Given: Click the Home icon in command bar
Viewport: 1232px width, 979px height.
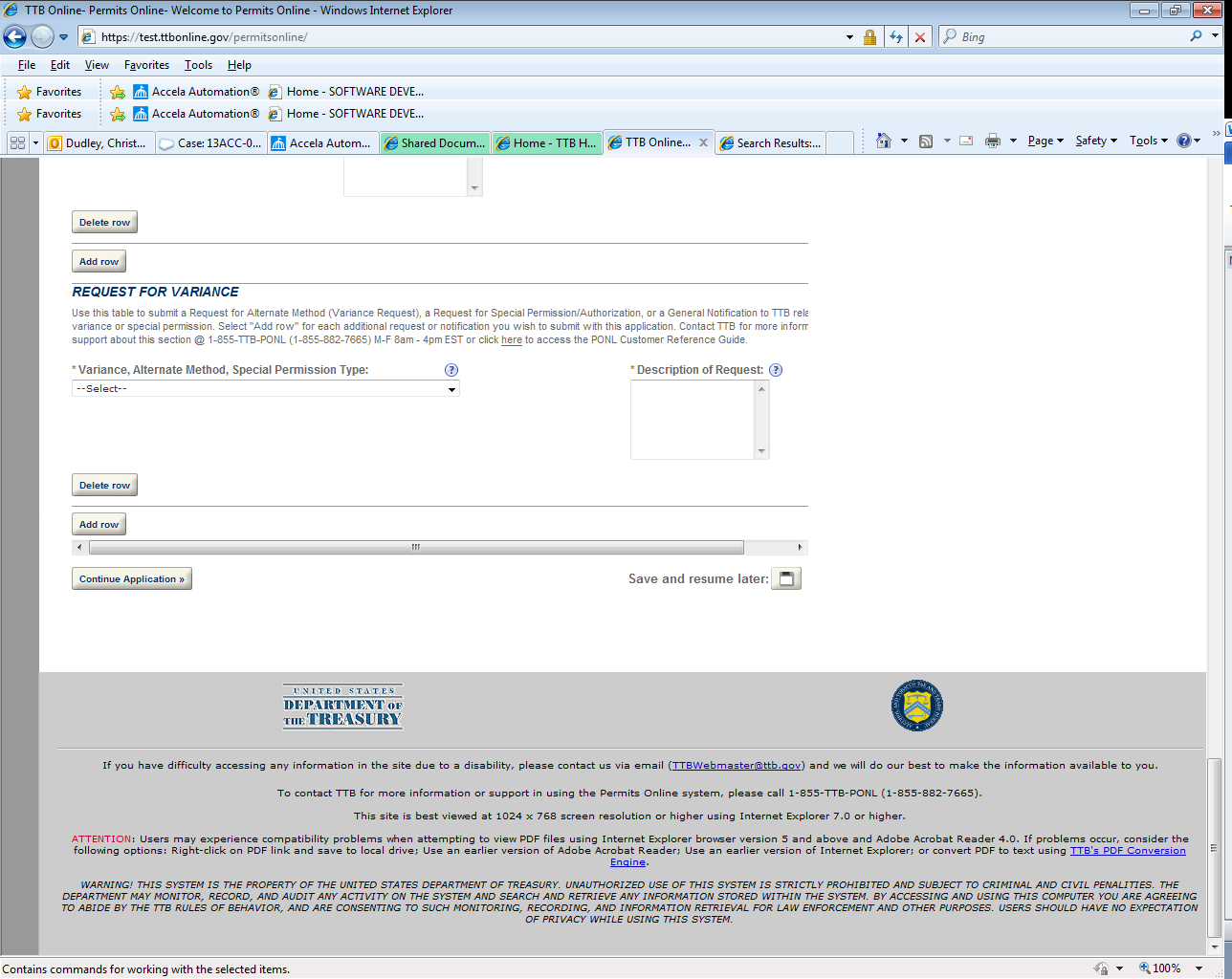Looking at the screenshot, I should click(x=884, y=141).
